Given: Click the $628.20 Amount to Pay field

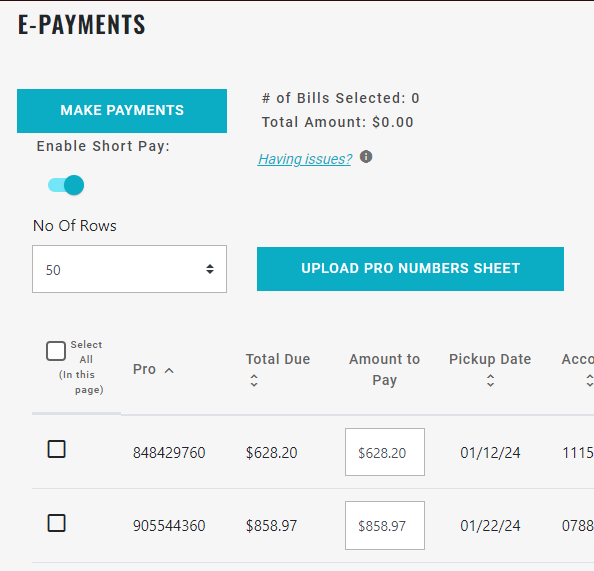Looking at the screenshot, I should tap(385, 452).
